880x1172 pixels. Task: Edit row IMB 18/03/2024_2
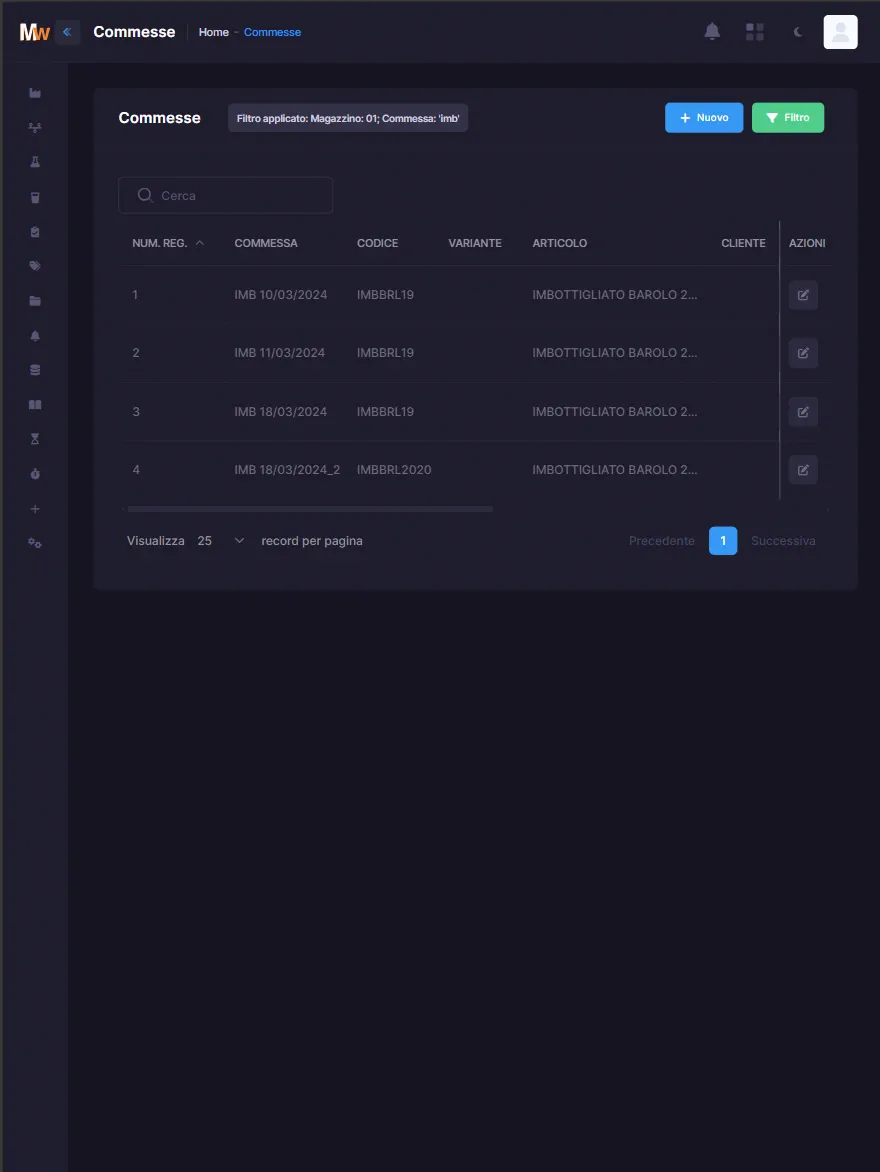click(x=803, y=469)
